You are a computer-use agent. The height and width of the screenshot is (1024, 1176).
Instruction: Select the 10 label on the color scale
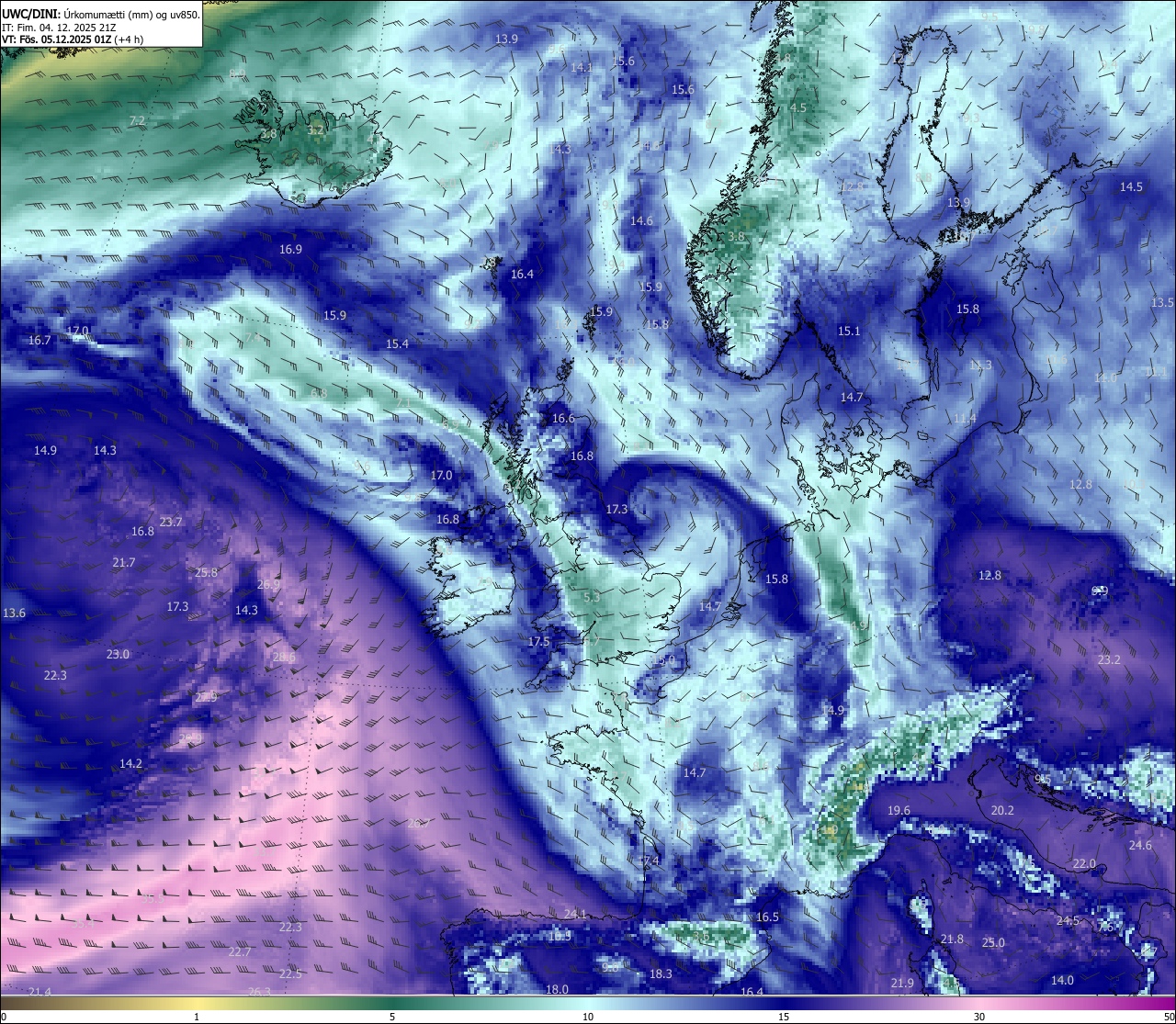point(588,1017)
